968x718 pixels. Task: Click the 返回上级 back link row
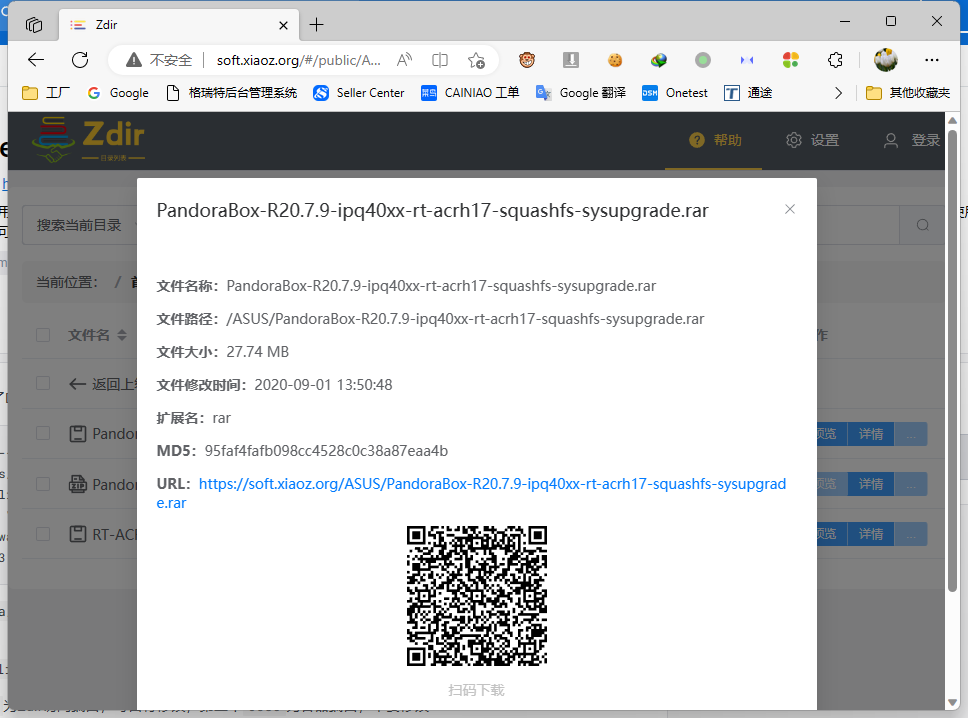(x=102, y=384)
